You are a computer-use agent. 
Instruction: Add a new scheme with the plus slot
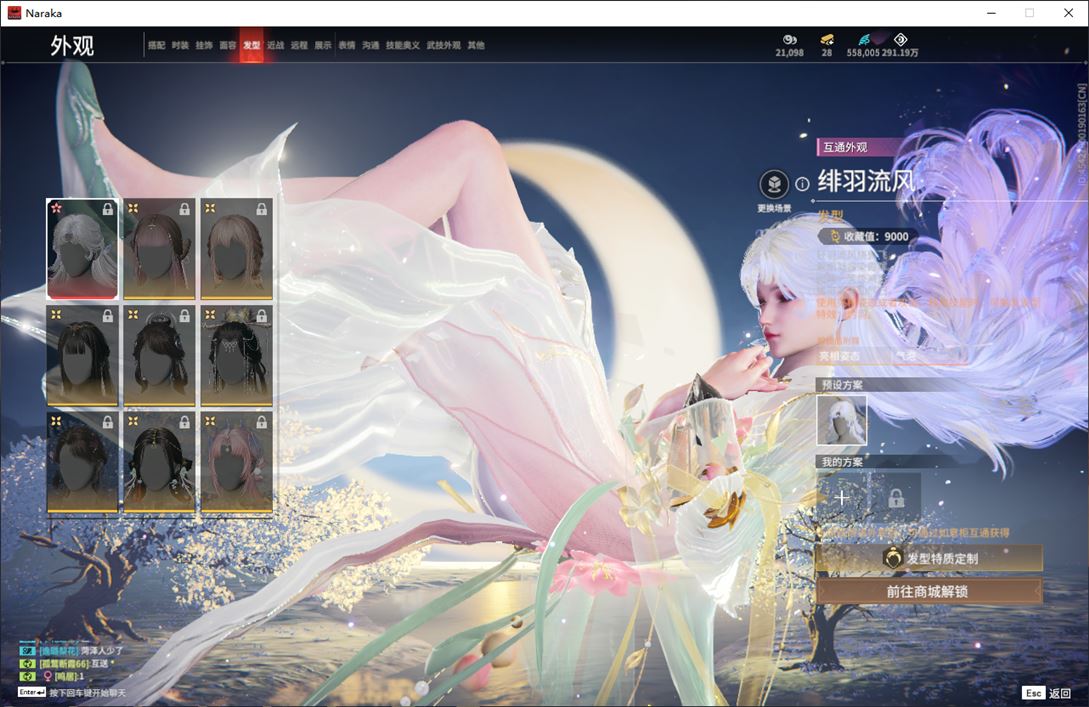842,498
